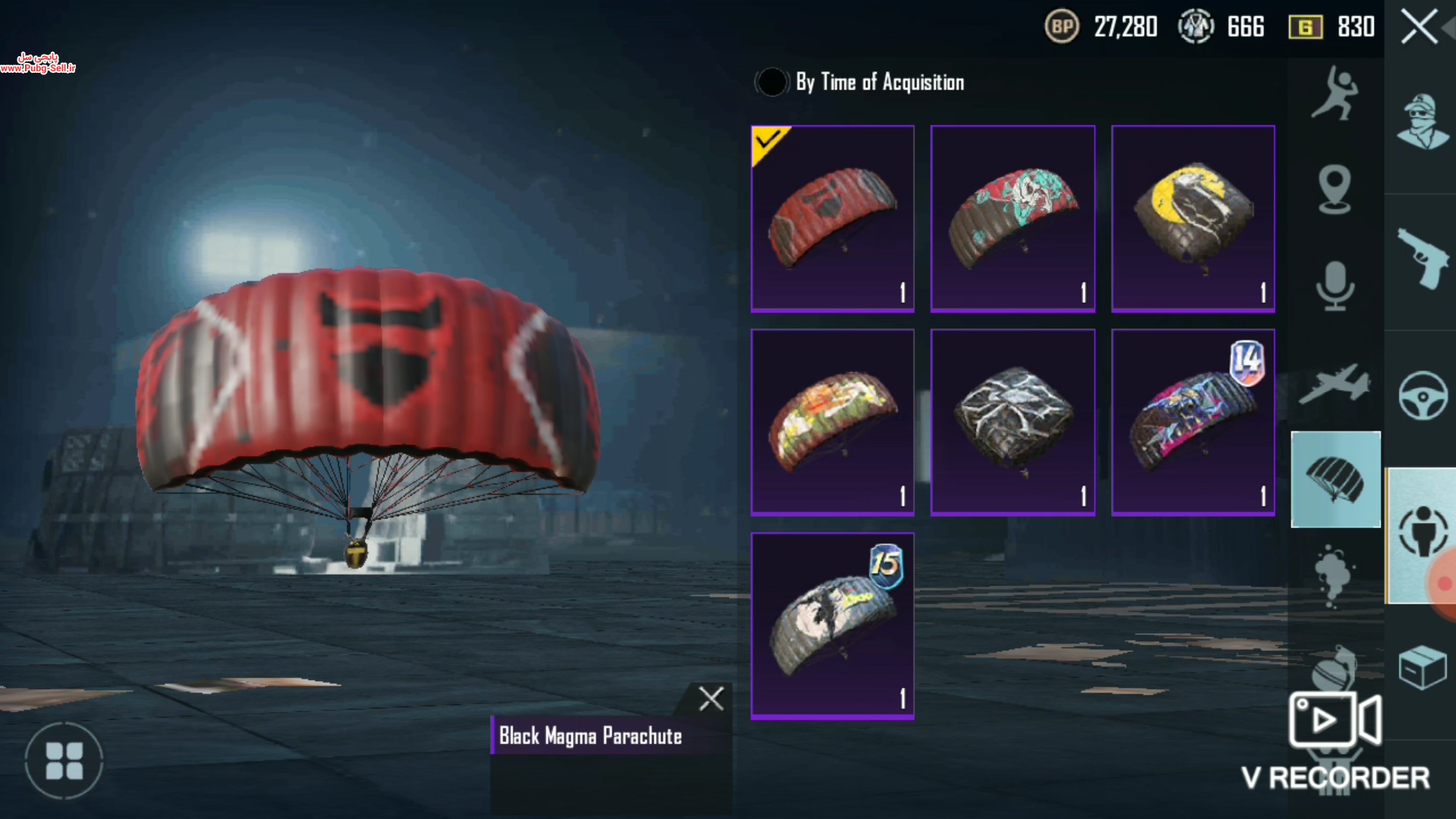Select the airplane skins category

click(1335, 384)
